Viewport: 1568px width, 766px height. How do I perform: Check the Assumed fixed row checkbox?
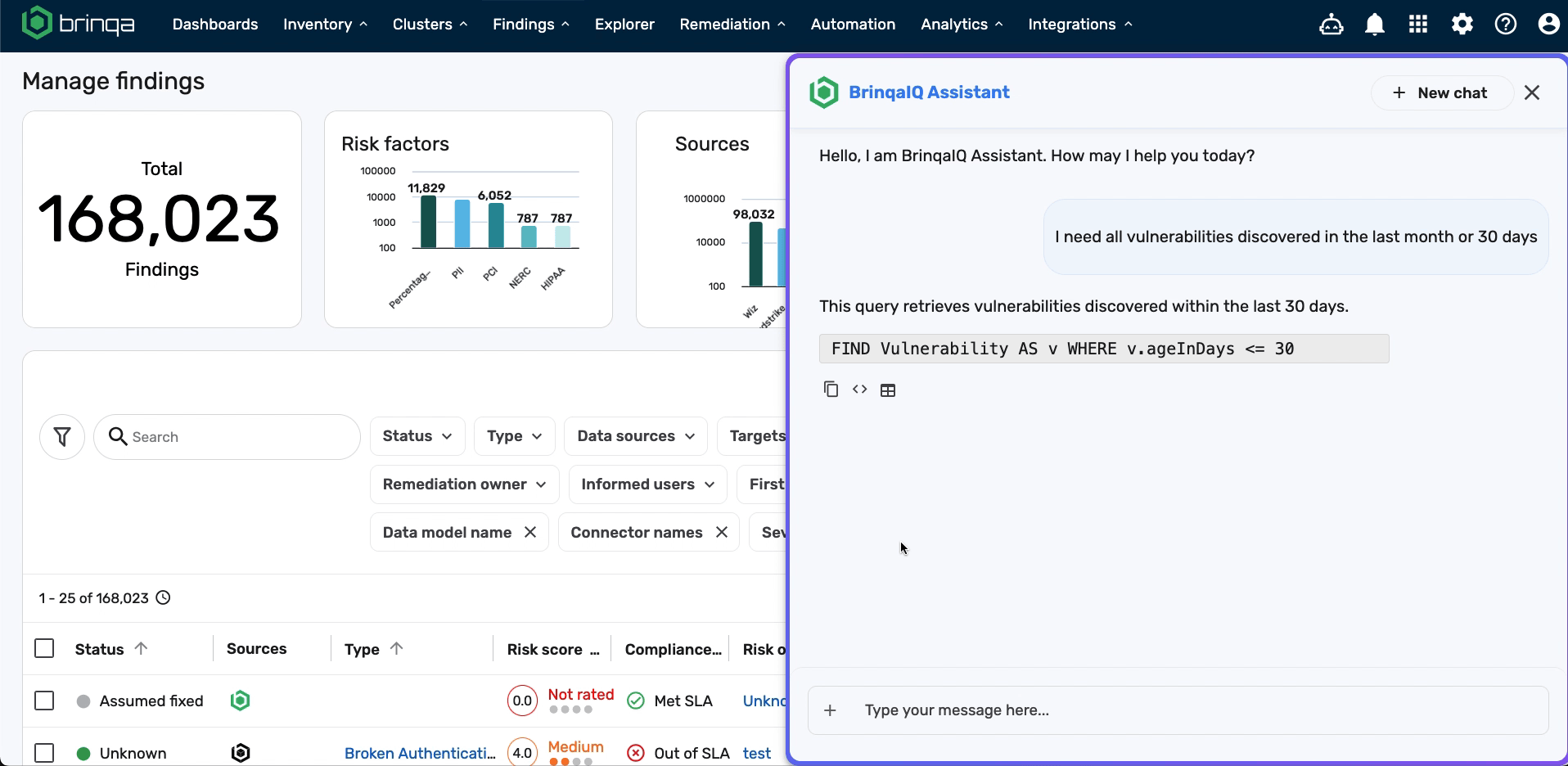click(44, 701)
